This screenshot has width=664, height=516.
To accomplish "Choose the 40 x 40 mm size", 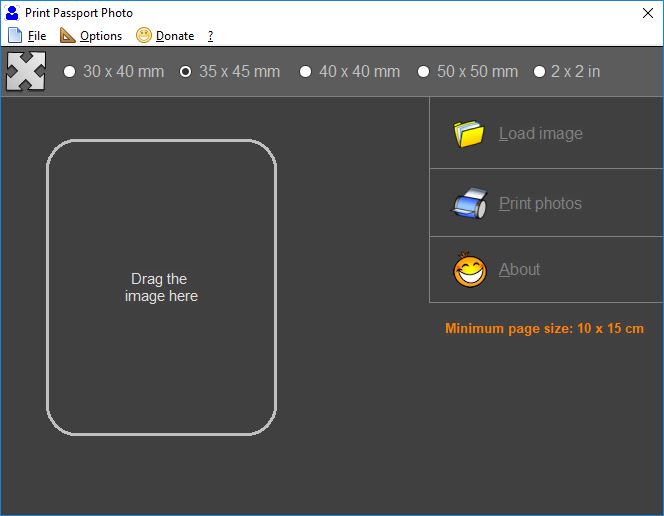I will (306, 72).
